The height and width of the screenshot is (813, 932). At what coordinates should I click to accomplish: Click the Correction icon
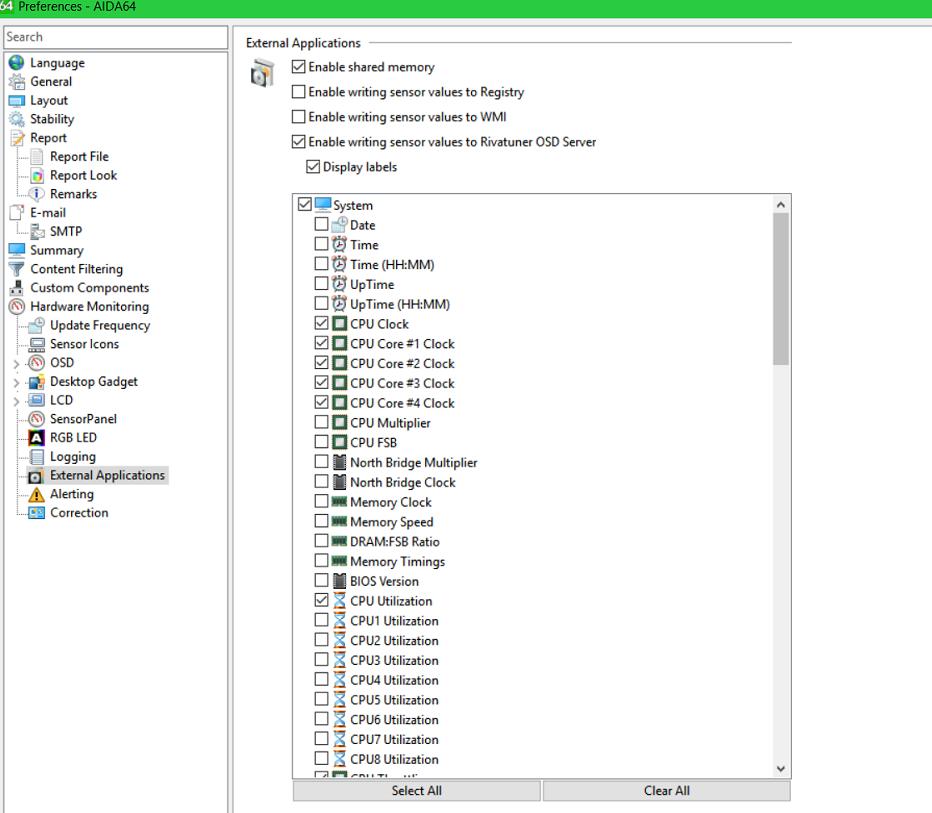pos(37,513)
